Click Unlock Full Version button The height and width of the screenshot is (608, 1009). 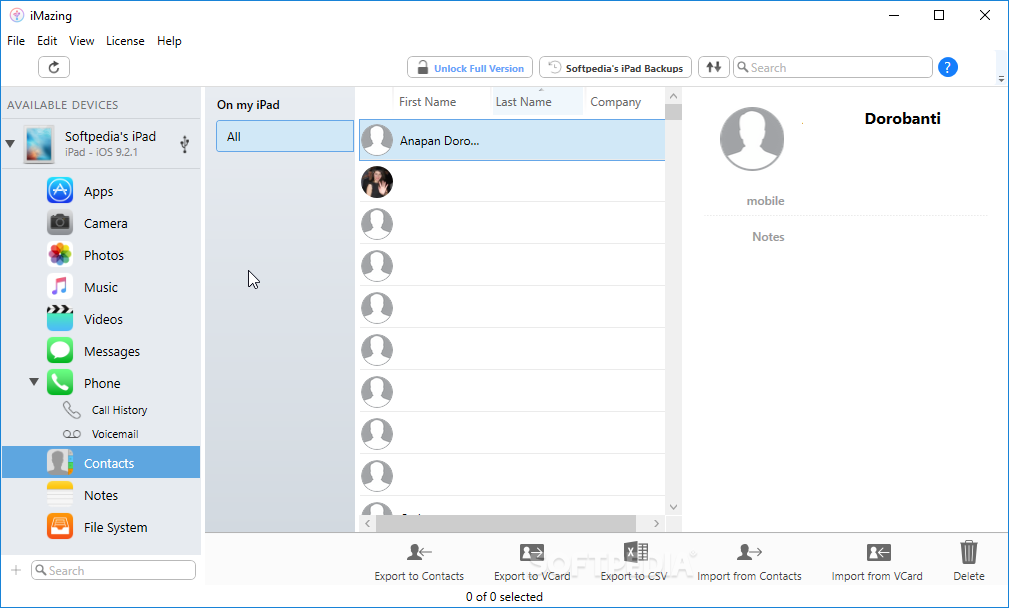click(470, 68)
